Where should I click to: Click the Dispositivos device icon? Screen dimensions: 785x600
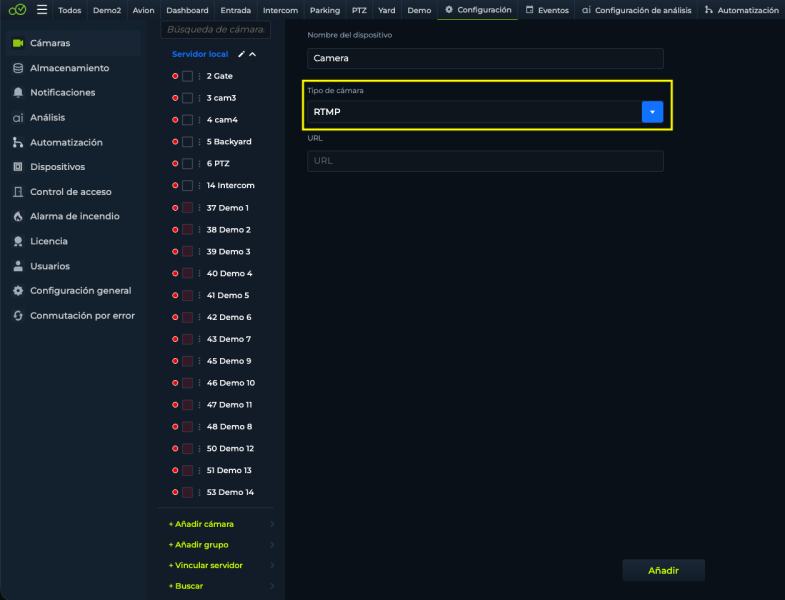tap(18, 167)
